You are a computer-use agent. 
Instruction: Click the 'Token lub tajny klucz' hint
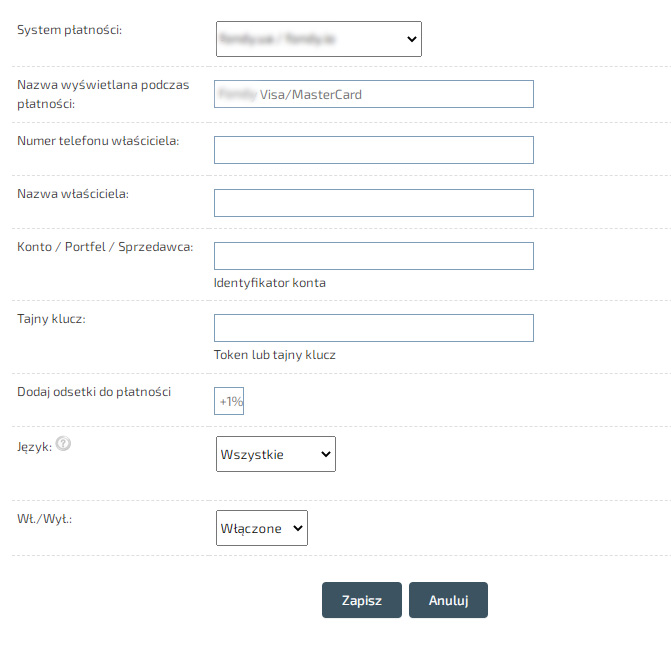275,355
